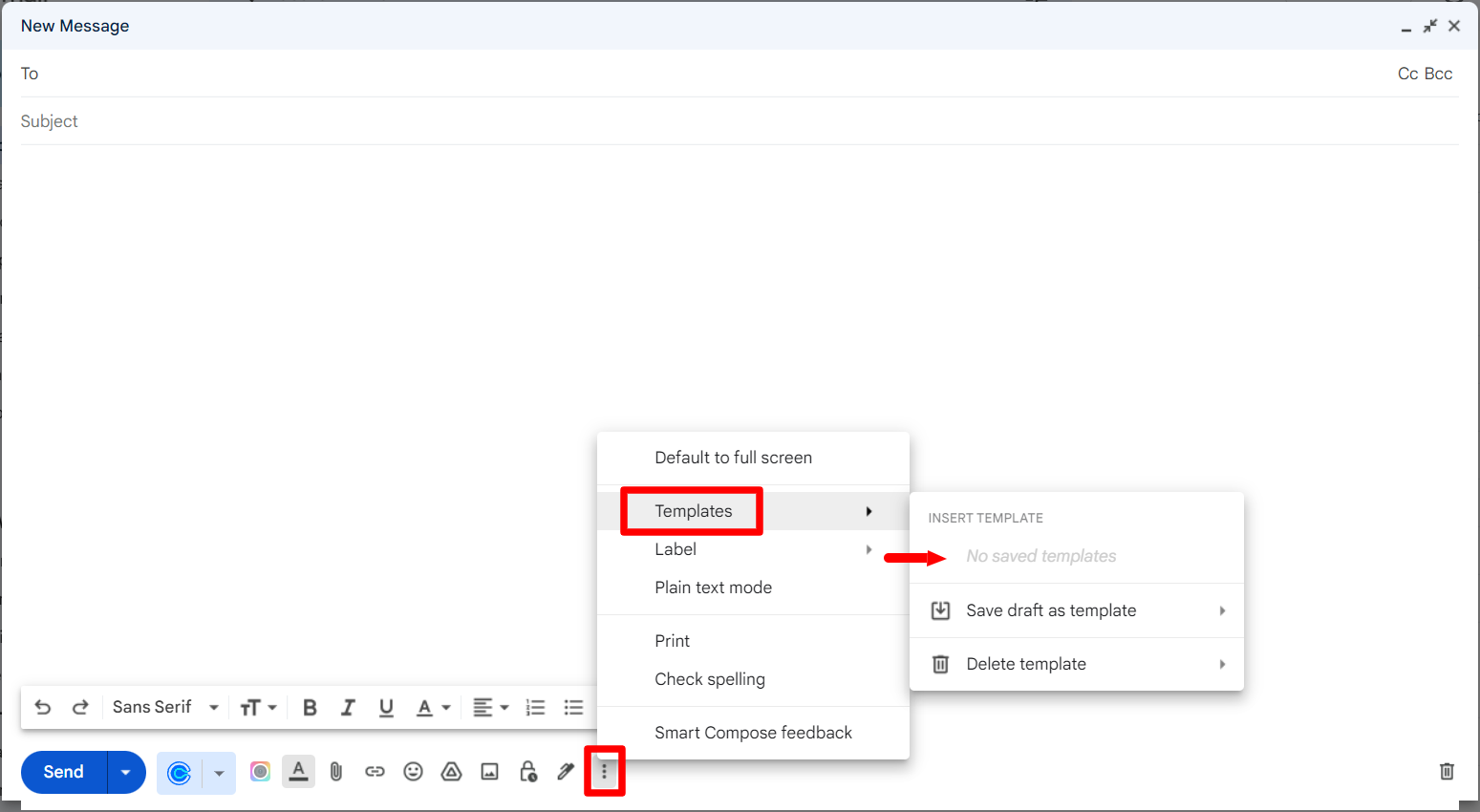This screenshot has width=1480, height=812.
Task: Discard draft with the trash icon
Action: tap(1447, 772)
